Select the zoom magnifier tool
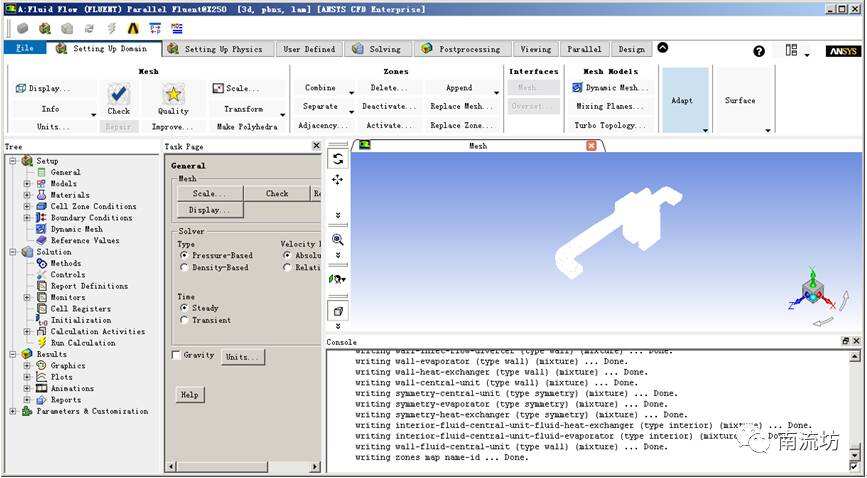This screenshot has width=867, height=478. coord(337,240)
